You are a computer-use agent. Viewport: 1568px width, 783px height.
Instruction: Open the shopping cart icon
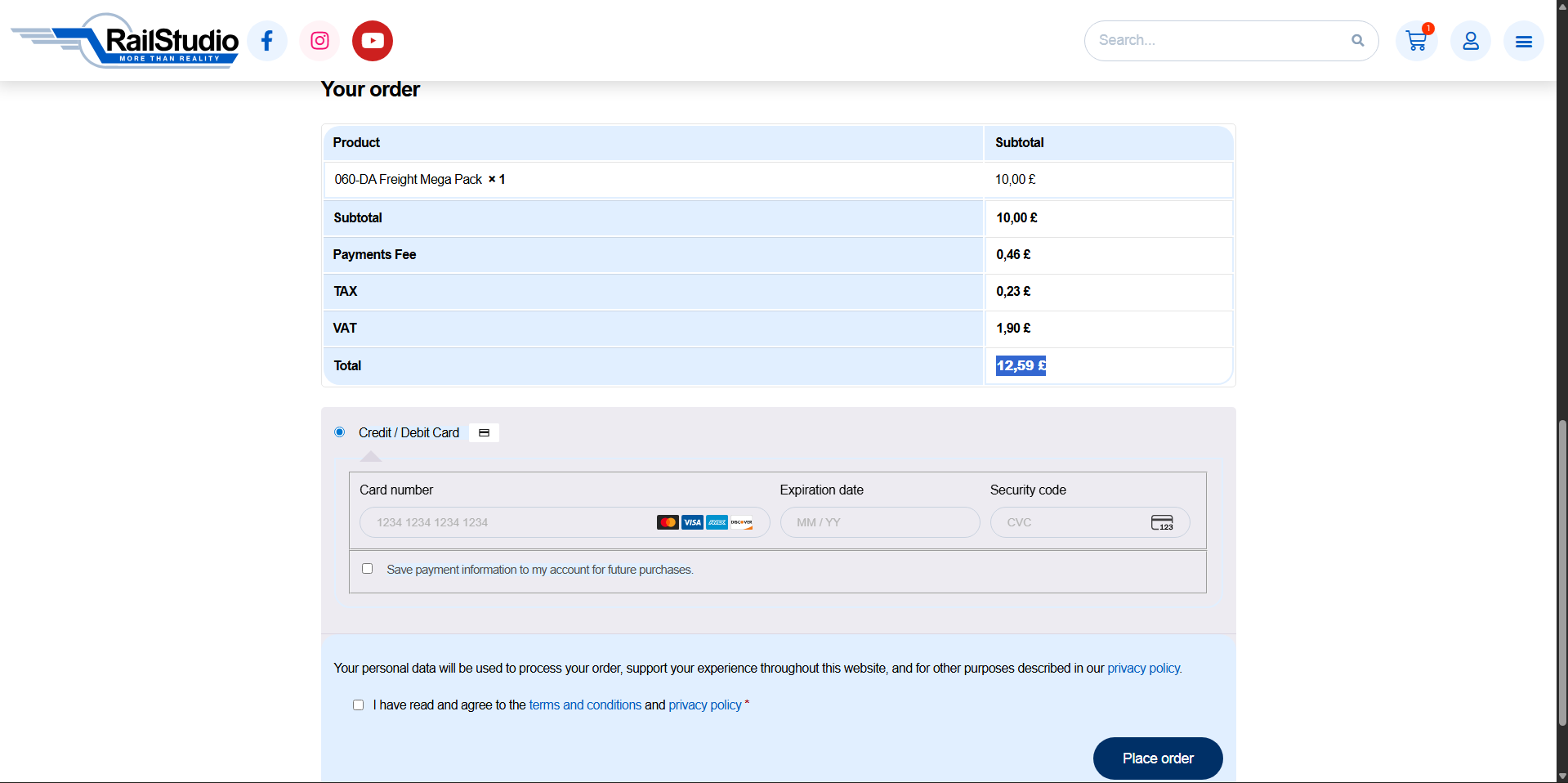pyautogui.click(x=1417, y=41)
